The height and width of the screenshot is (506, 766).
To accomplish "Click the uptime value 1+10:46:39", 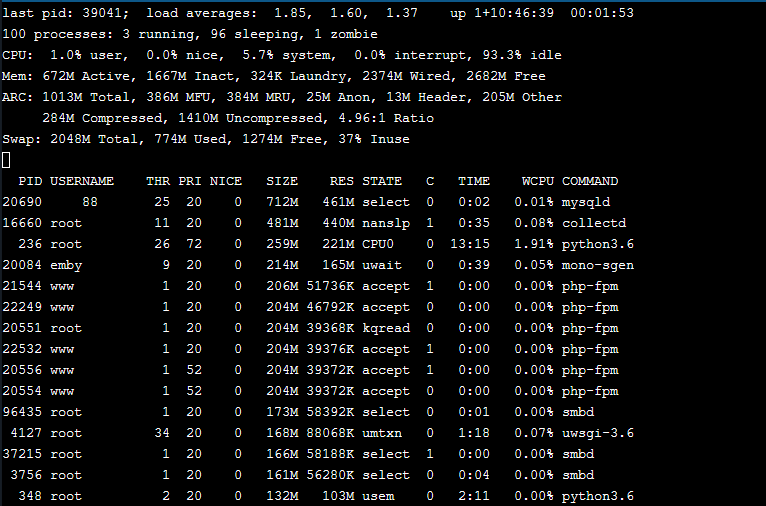I will pyautogui.click(x=514, y=13).
